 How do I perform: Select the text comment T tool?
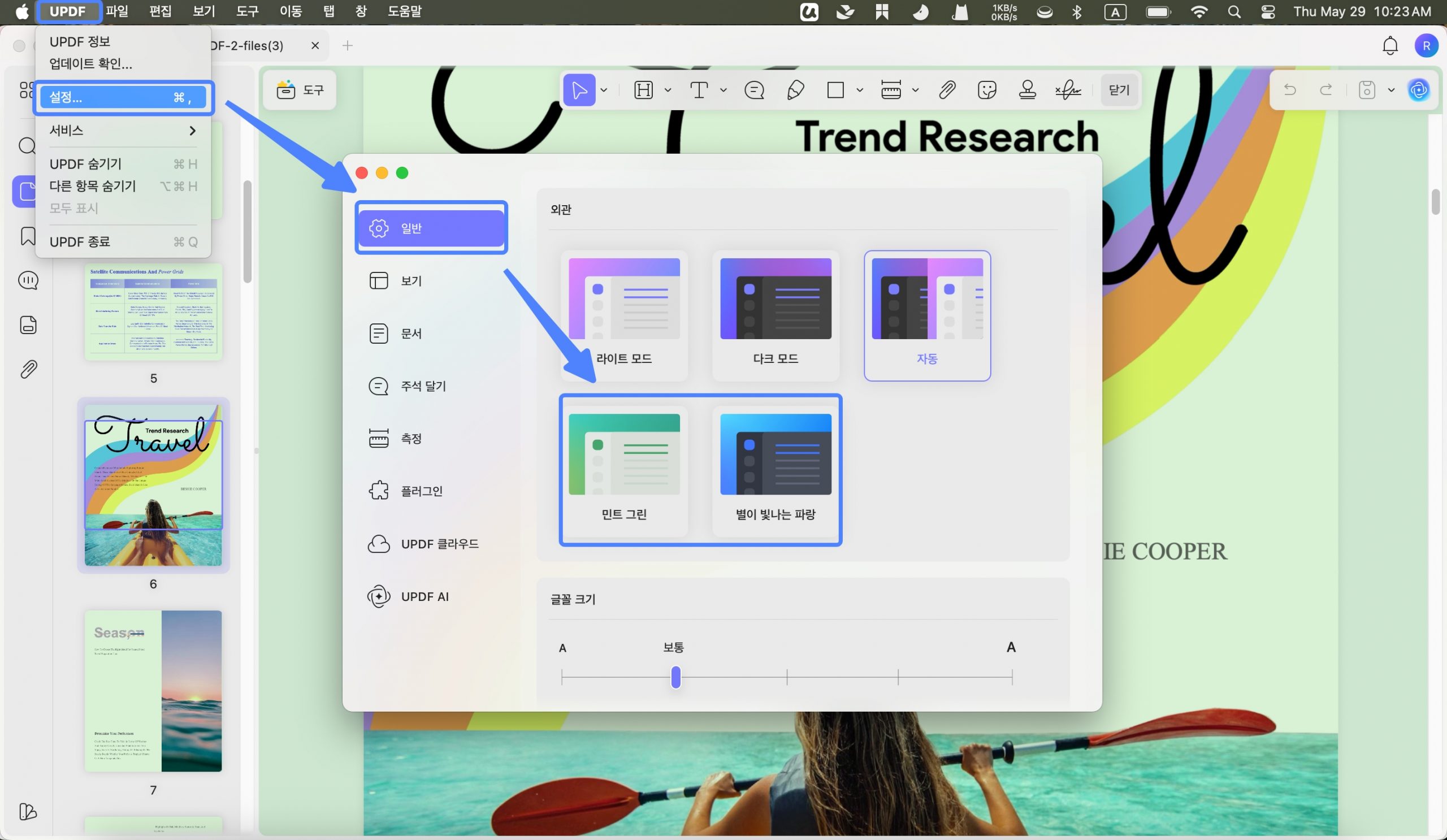pos(698,90)
